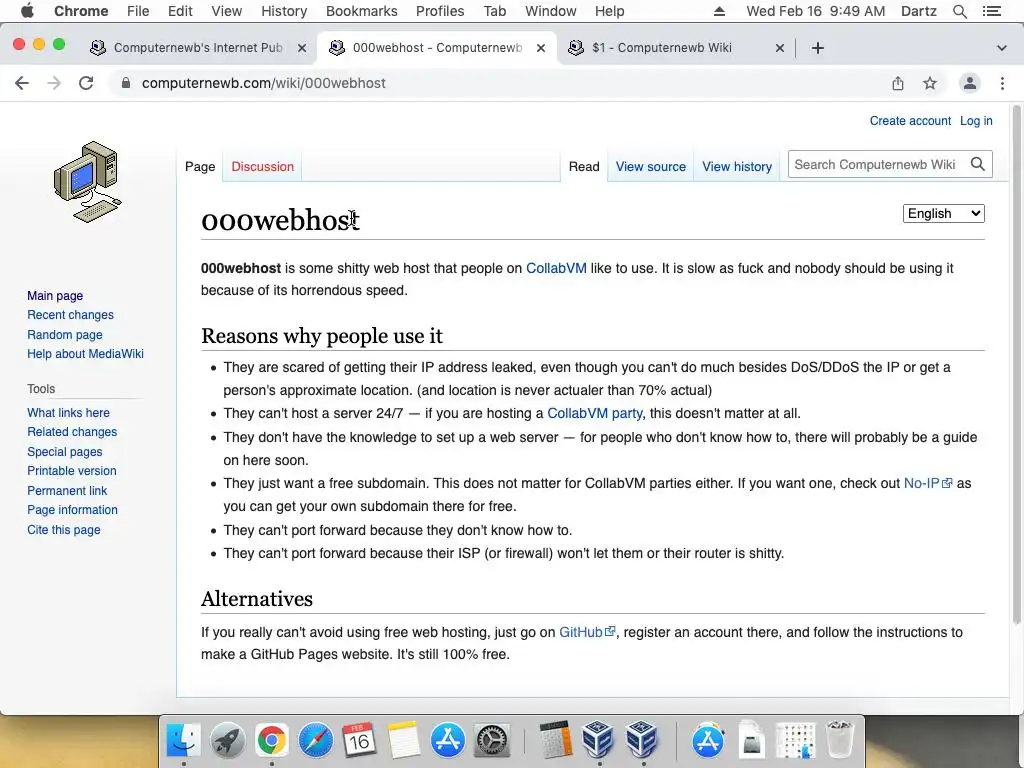Select the Read tab
This screenshot has height=768, width=1024.
(x=584, y=167)
